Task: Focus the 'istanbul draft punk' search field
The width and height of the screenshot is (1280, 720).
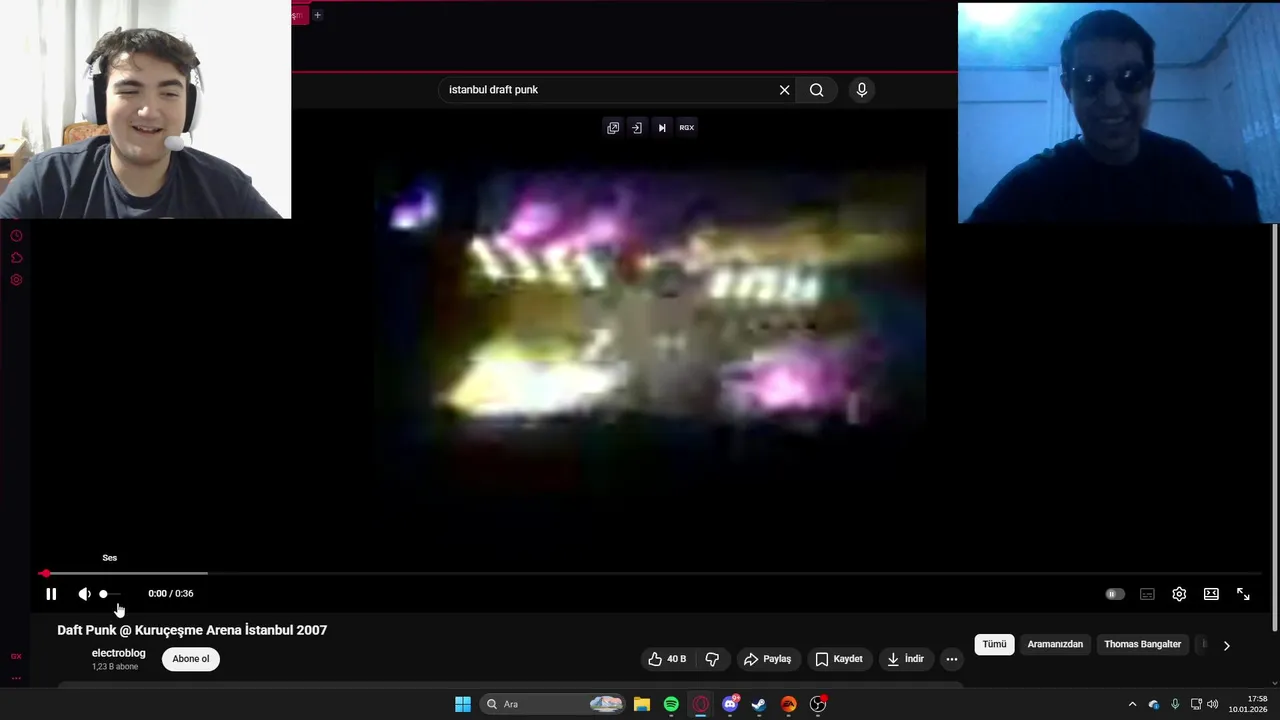Action: click(610, 90)
